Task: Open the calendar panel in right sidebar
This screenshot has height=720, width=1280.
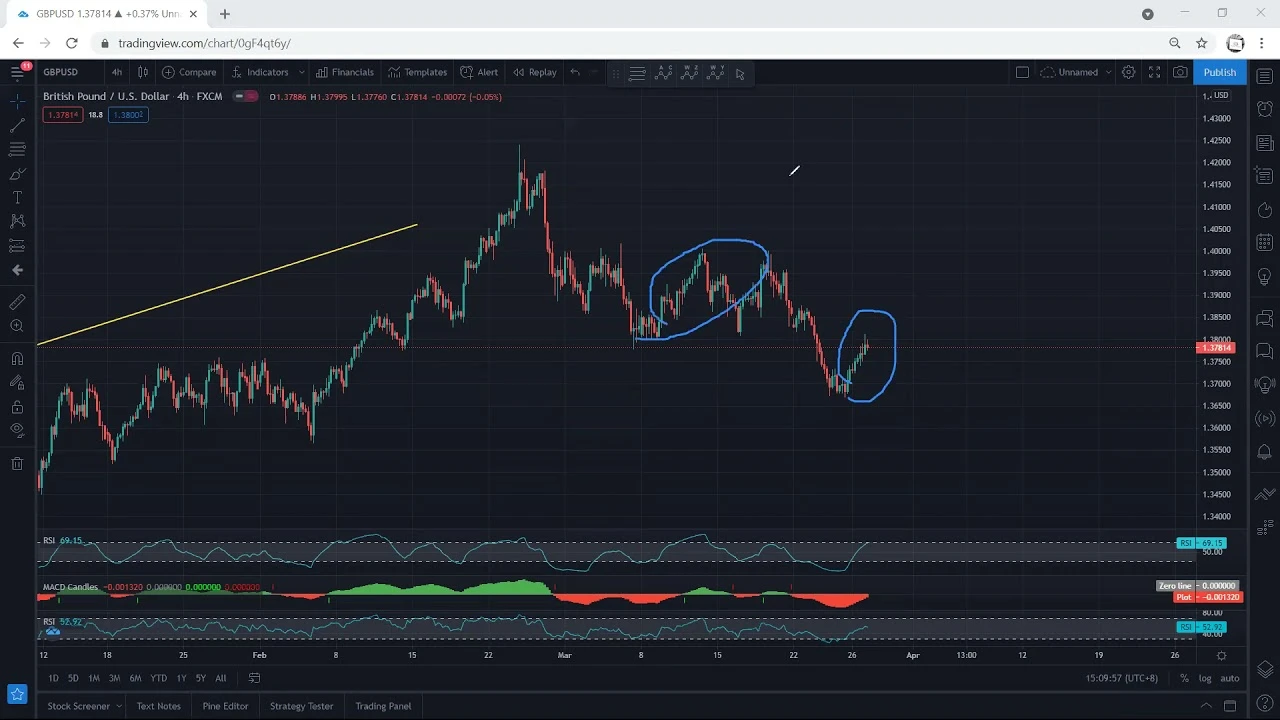Action: click(x=1264, y=242)
